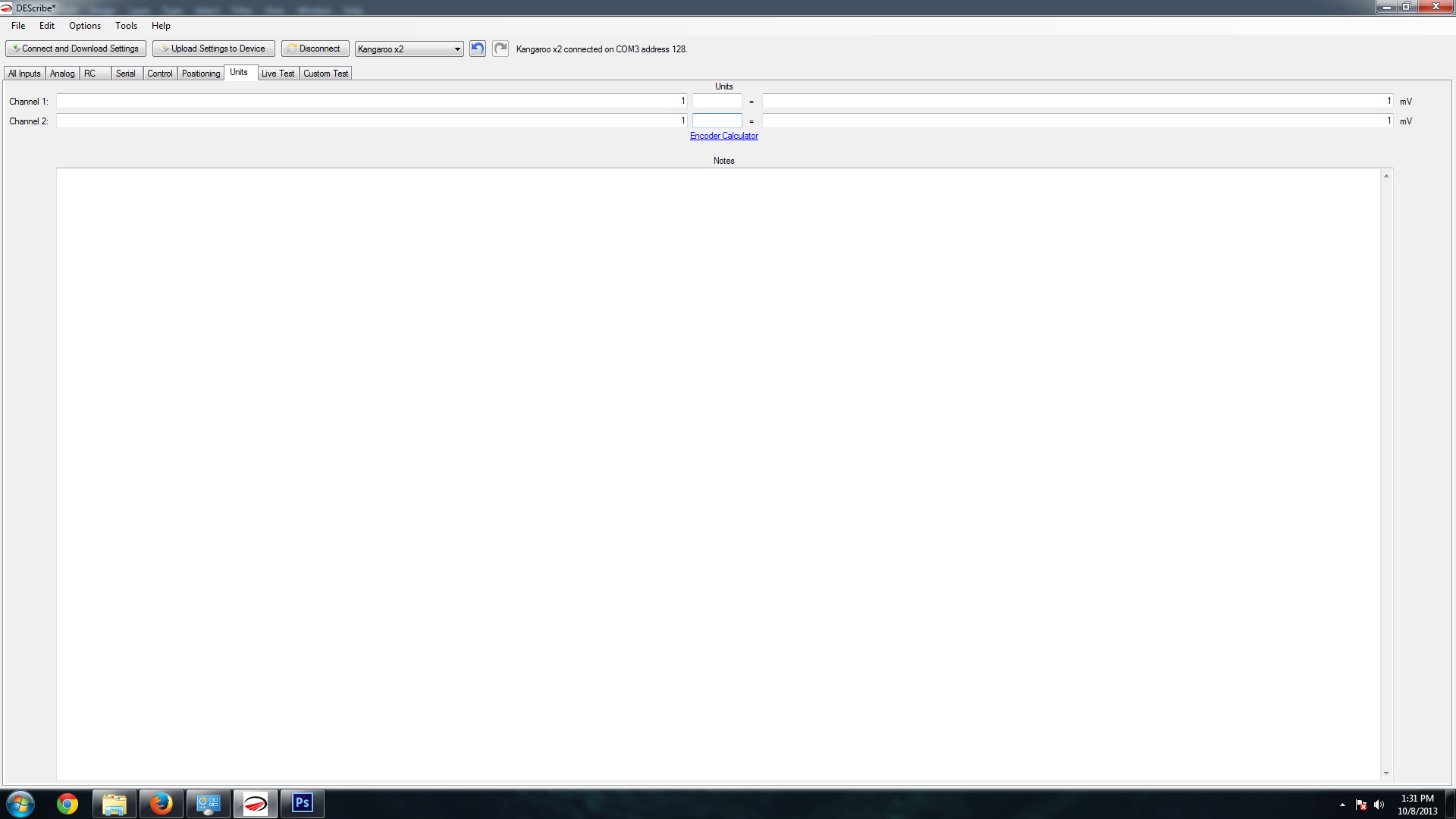Click the undo arrow icon in toolbar
The height and width of the screenshot is (819, 1456).
[477, 49]
